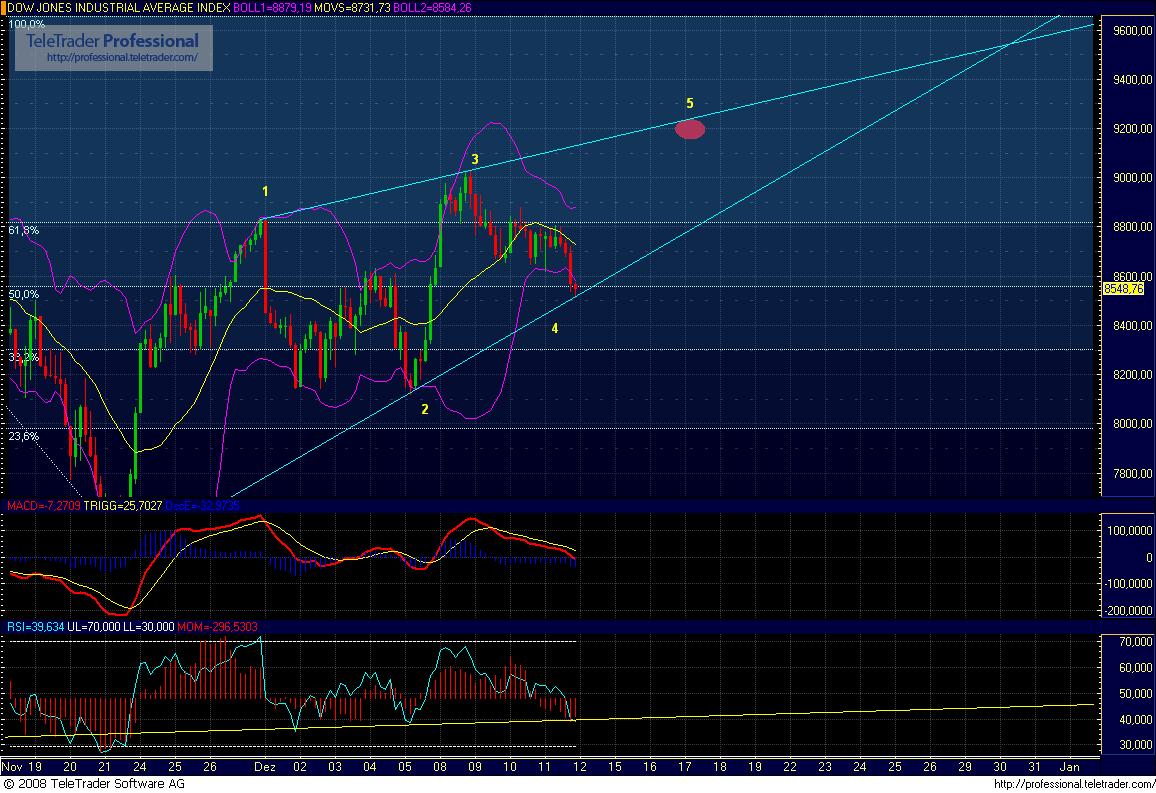This screenshot has height=793, width=1156.
Task: Click the Nov 19 date label
Action: tap(22, 766)
